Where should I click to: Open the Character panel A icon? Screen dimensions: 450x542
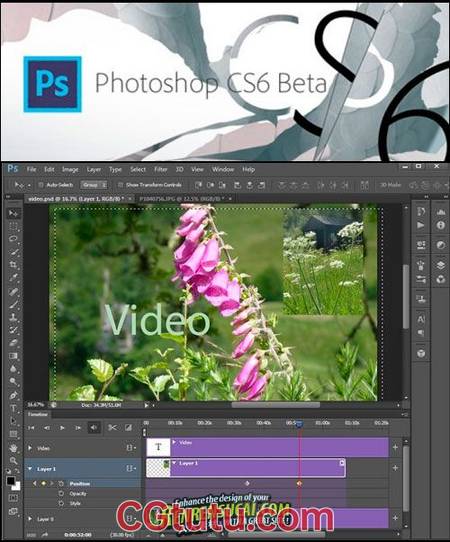pos(421,319)
